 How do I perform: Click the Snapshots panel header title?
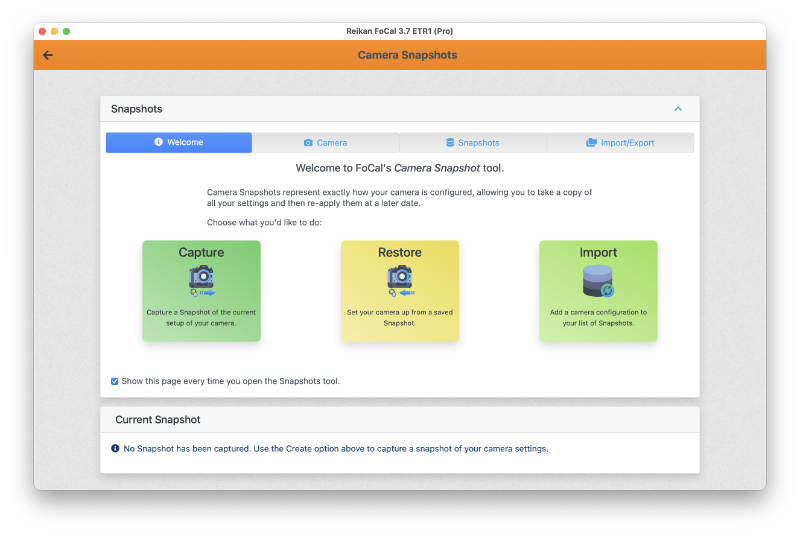tap(137, 109)
